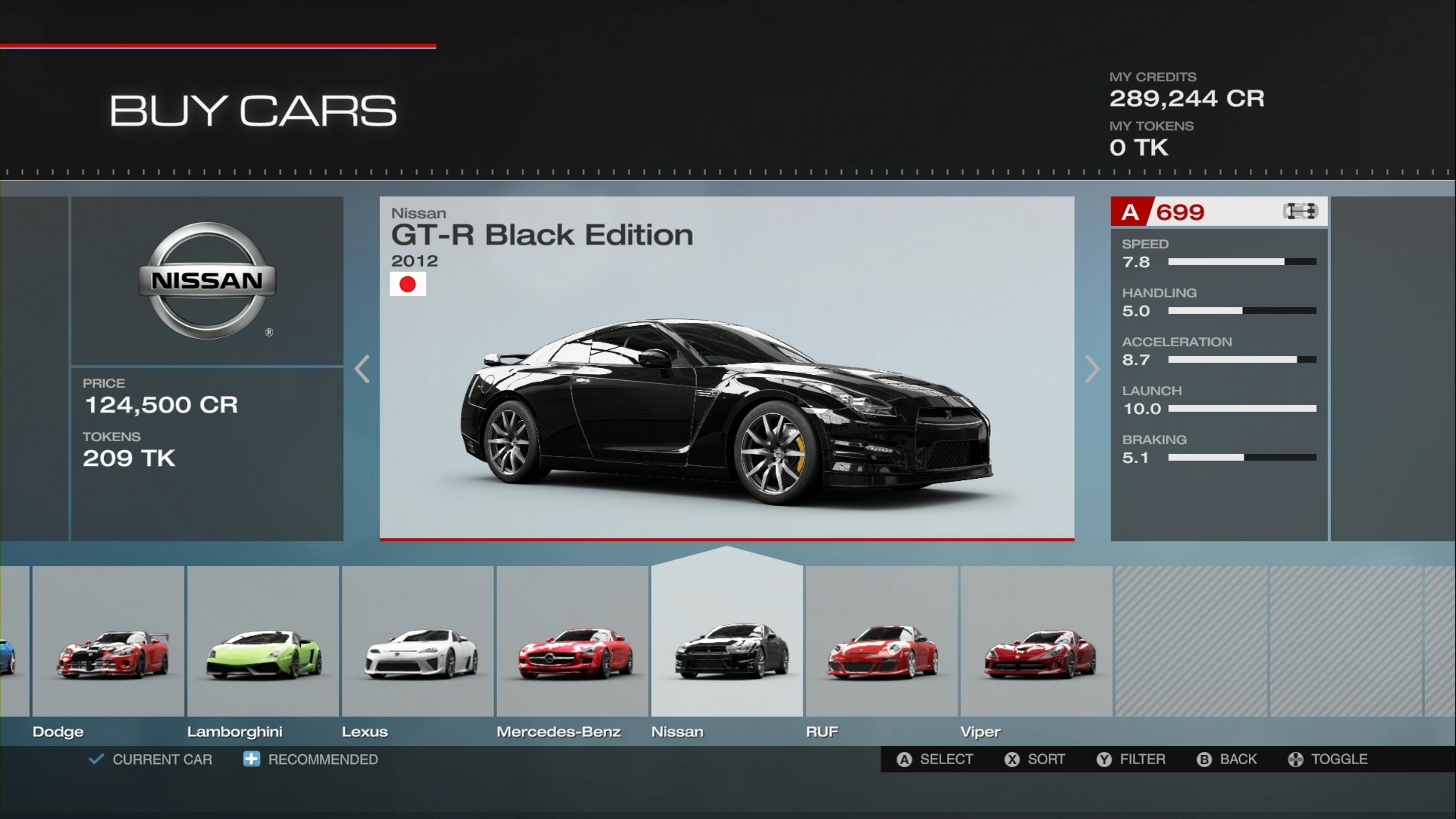
Task: Click the Y button icon
Action: point(1104,760)
